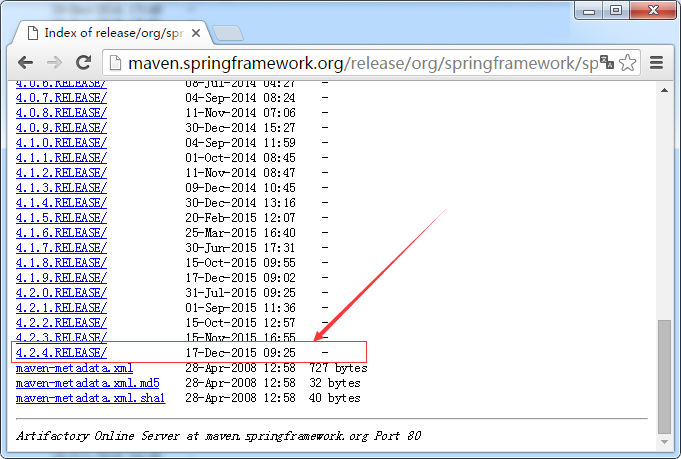Open the 4.2.1.RELEASE/ folder link
The width and height of the screenshot is (681, 459).
61,308
